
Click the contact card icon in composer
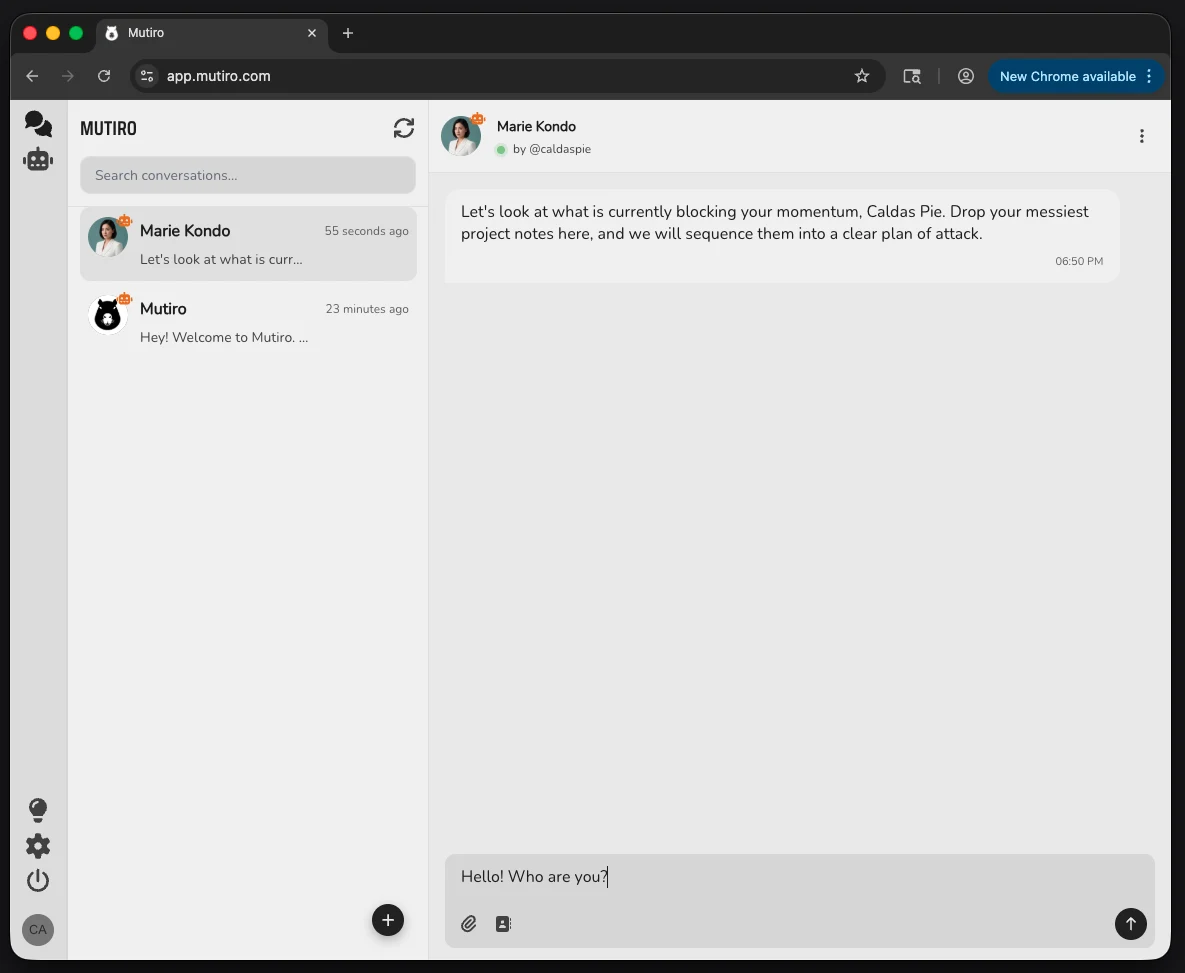[x=503, y=923]
